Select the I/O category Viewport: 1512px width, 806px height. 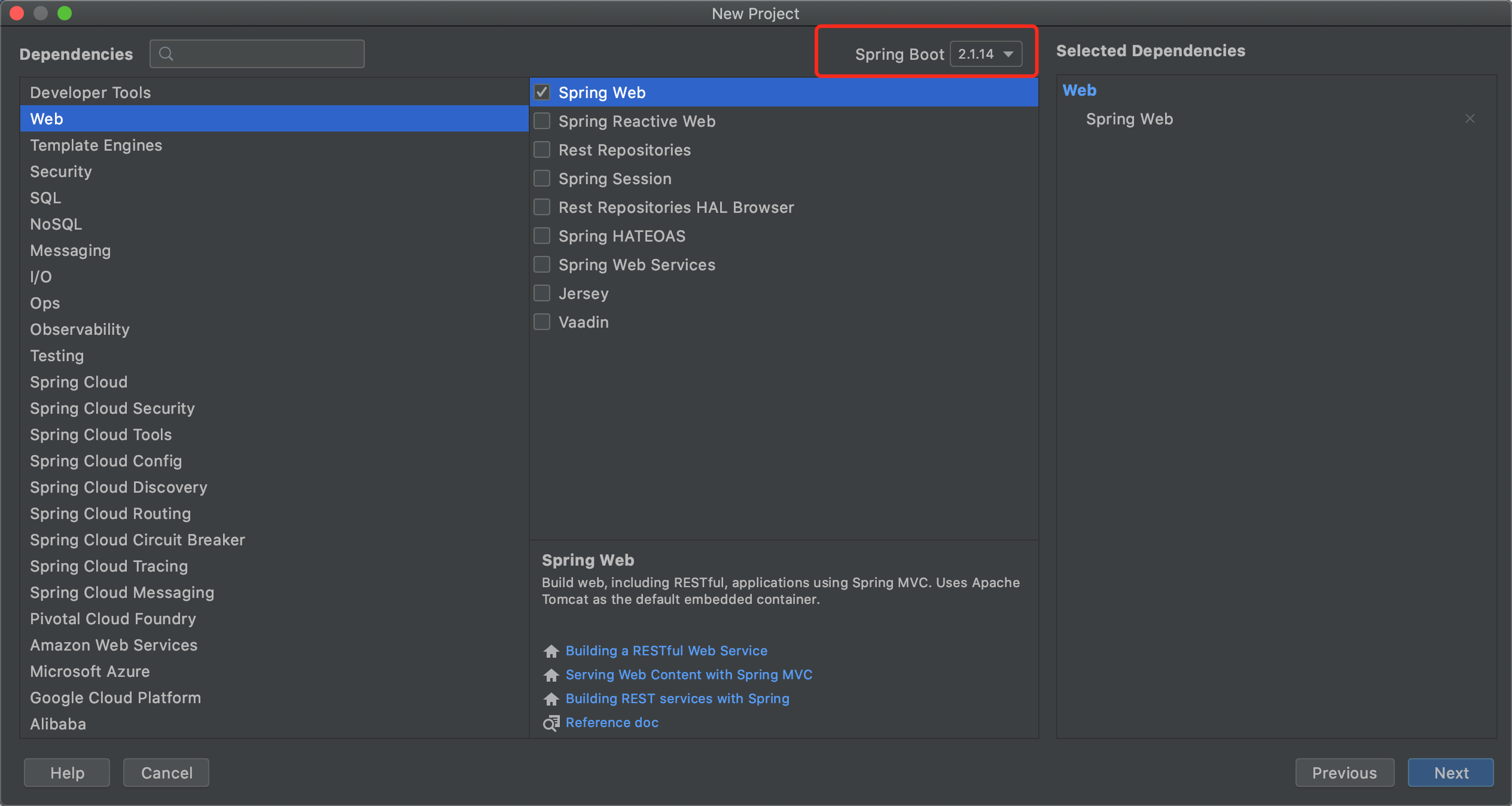tap(275, 277)
